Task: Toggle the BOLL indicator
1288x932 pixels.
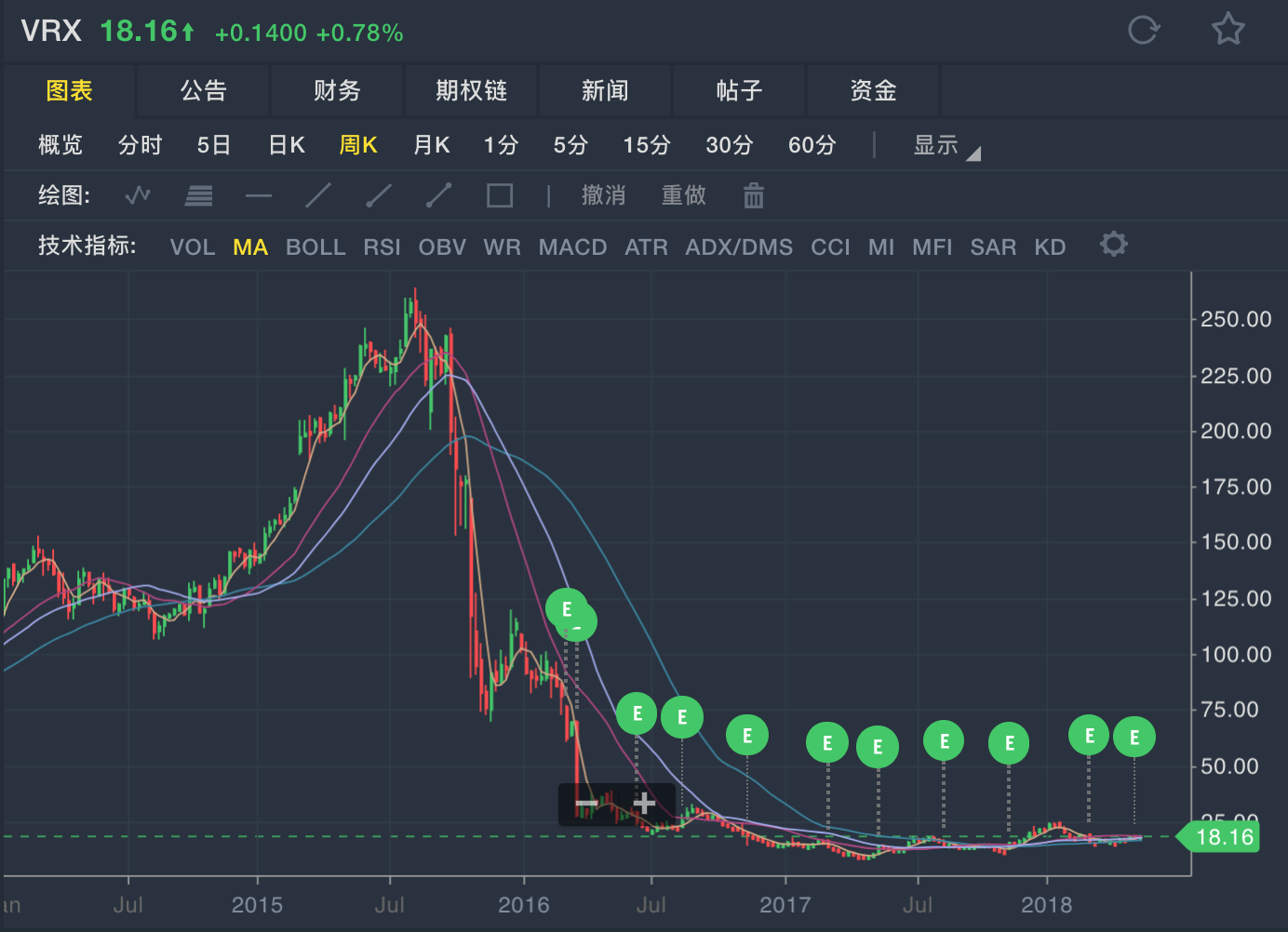Action: (x=315, y=247)
